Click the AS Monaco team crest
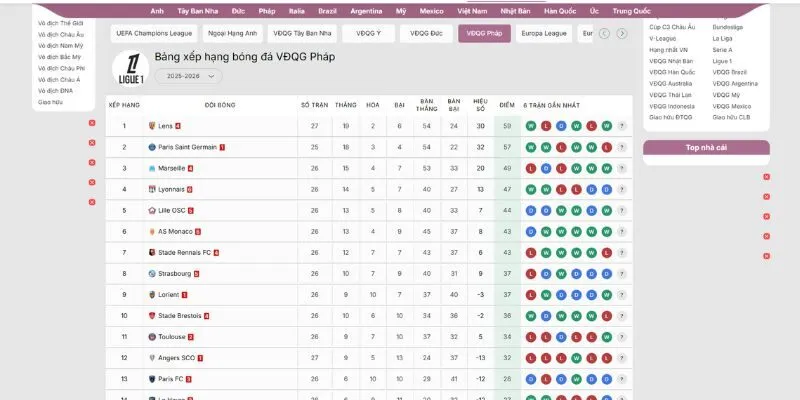This screenshot has width=800, height=400. click(x=152, y=231)
